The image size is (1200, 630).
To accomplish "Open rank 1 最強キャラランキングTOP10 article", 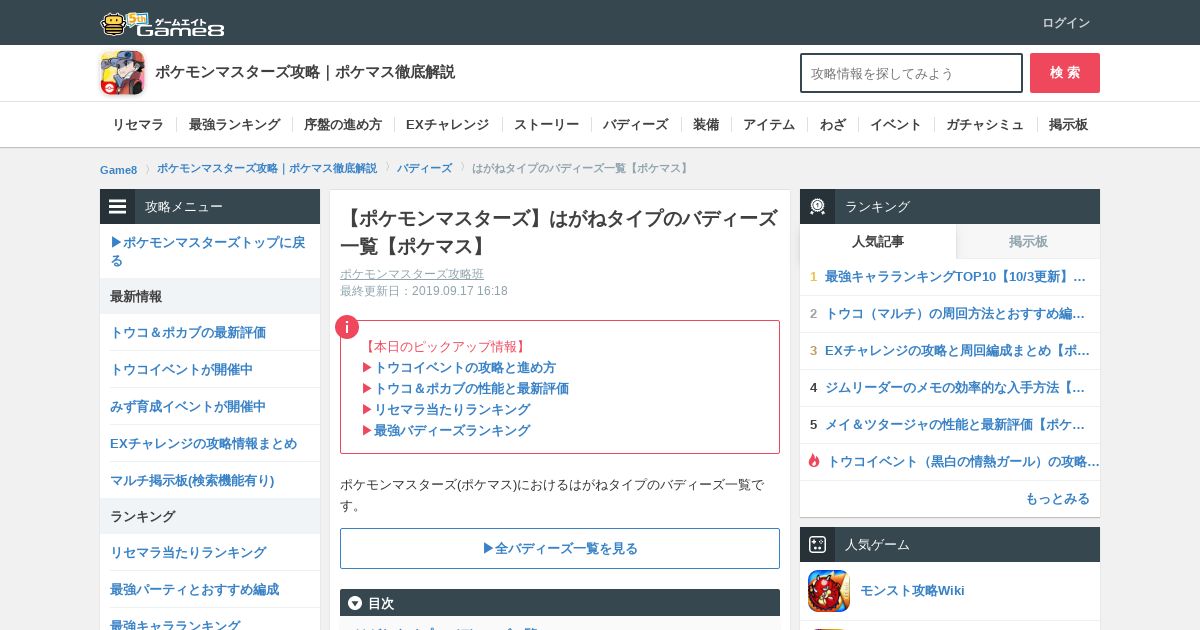I will coord(955,276).
